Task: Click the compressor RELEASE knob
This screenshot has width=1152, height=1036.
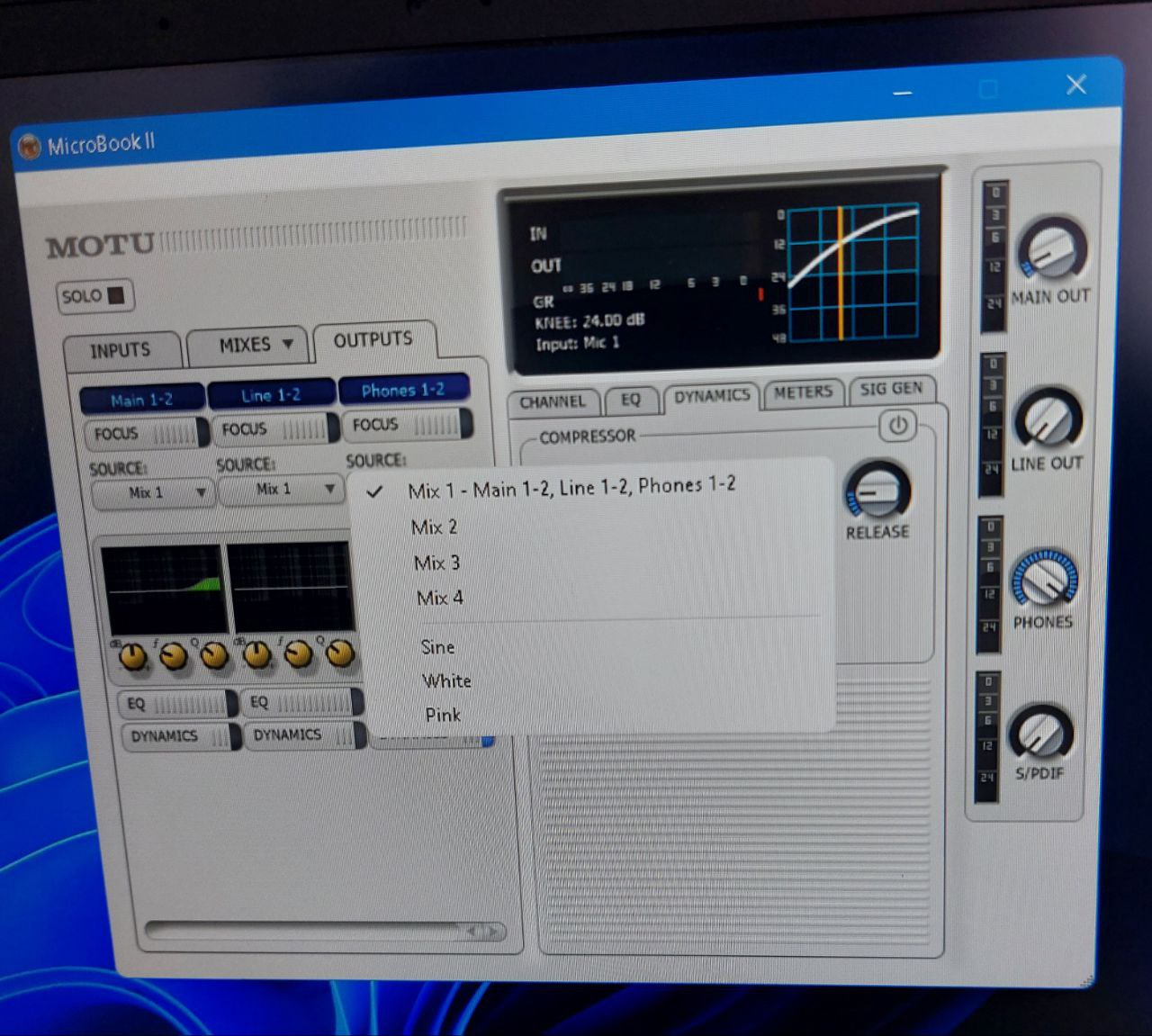Action: point(877,491)
